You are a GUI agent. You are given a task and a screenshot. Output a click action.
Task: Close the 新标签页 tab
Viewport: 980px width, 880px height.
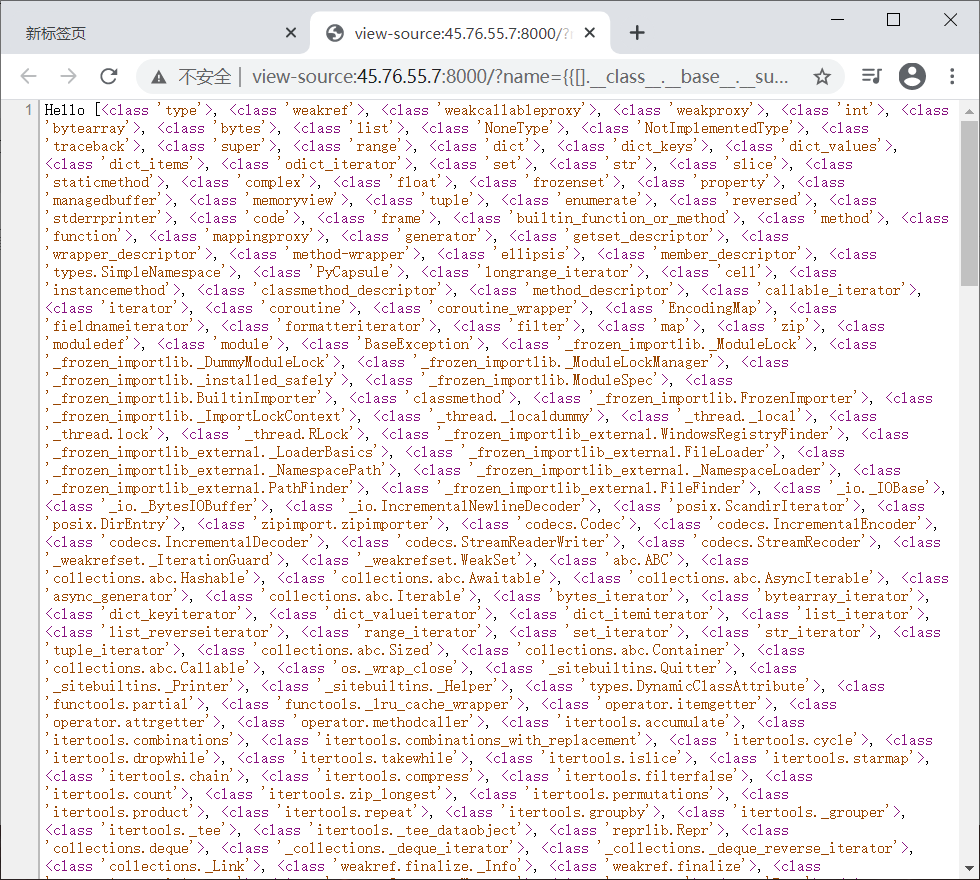pos(291,32)
